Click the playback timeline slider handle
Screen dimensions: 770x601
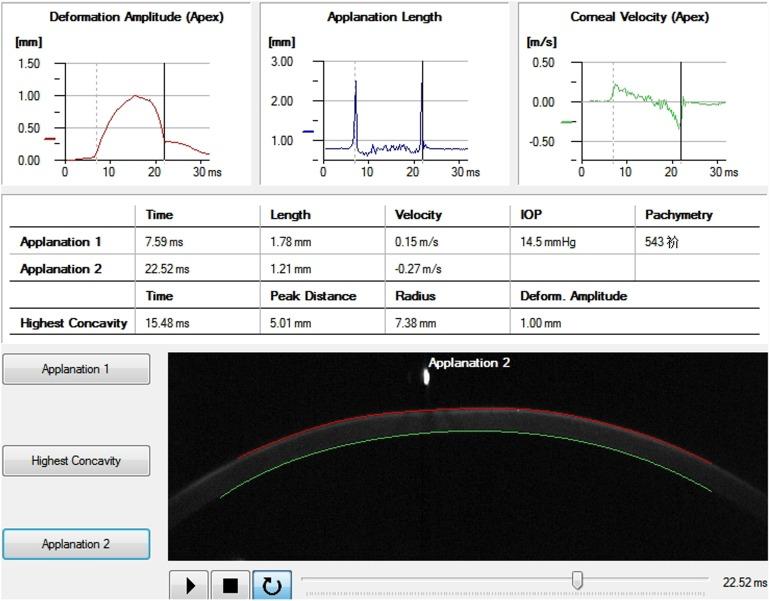(x=577, y=581)
